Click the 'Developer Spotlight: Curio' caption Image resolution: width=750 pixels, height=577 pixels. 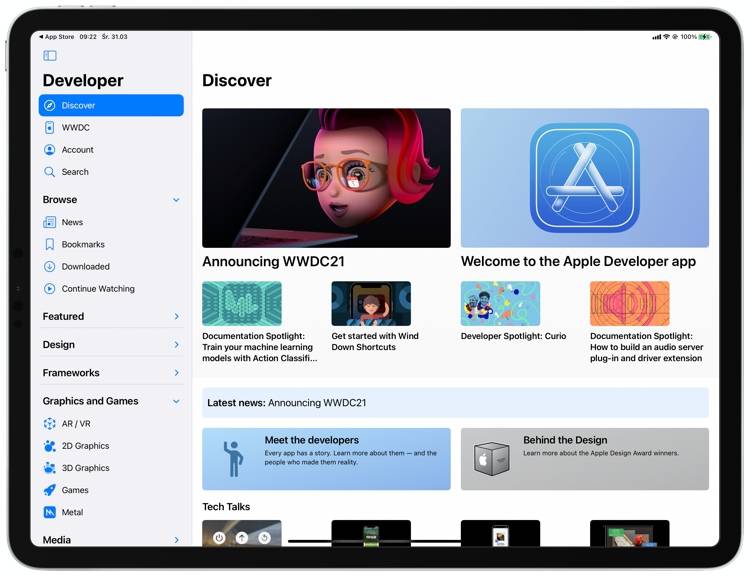513,336
